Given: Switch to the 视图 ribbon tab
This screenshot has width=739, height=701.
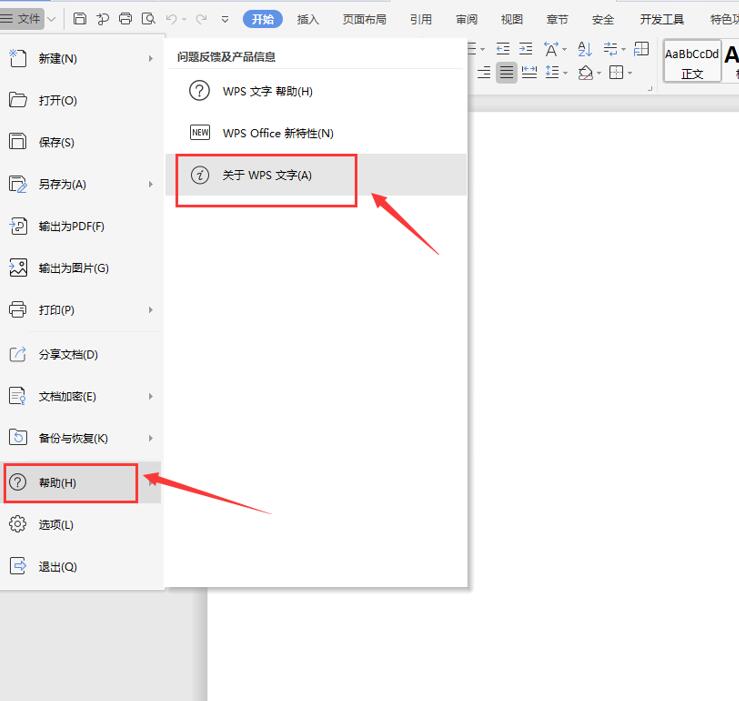Looking at the screenshot, I should (x=512, y=19).
